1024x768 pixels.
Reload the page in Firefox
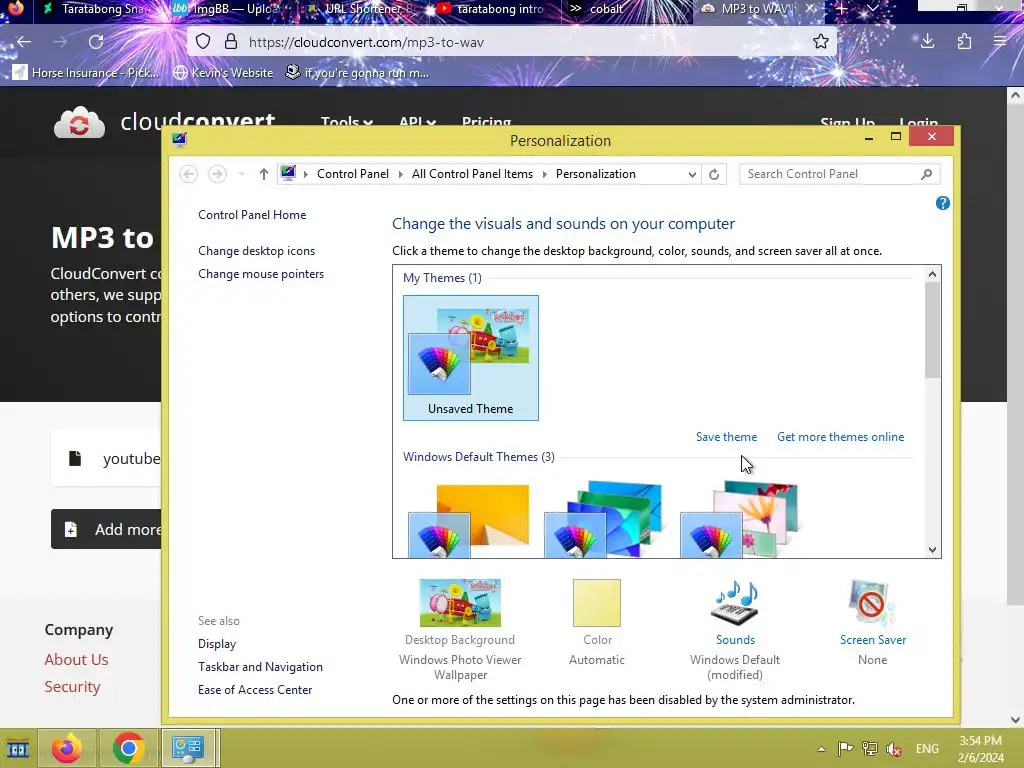[x=96, y=42]
